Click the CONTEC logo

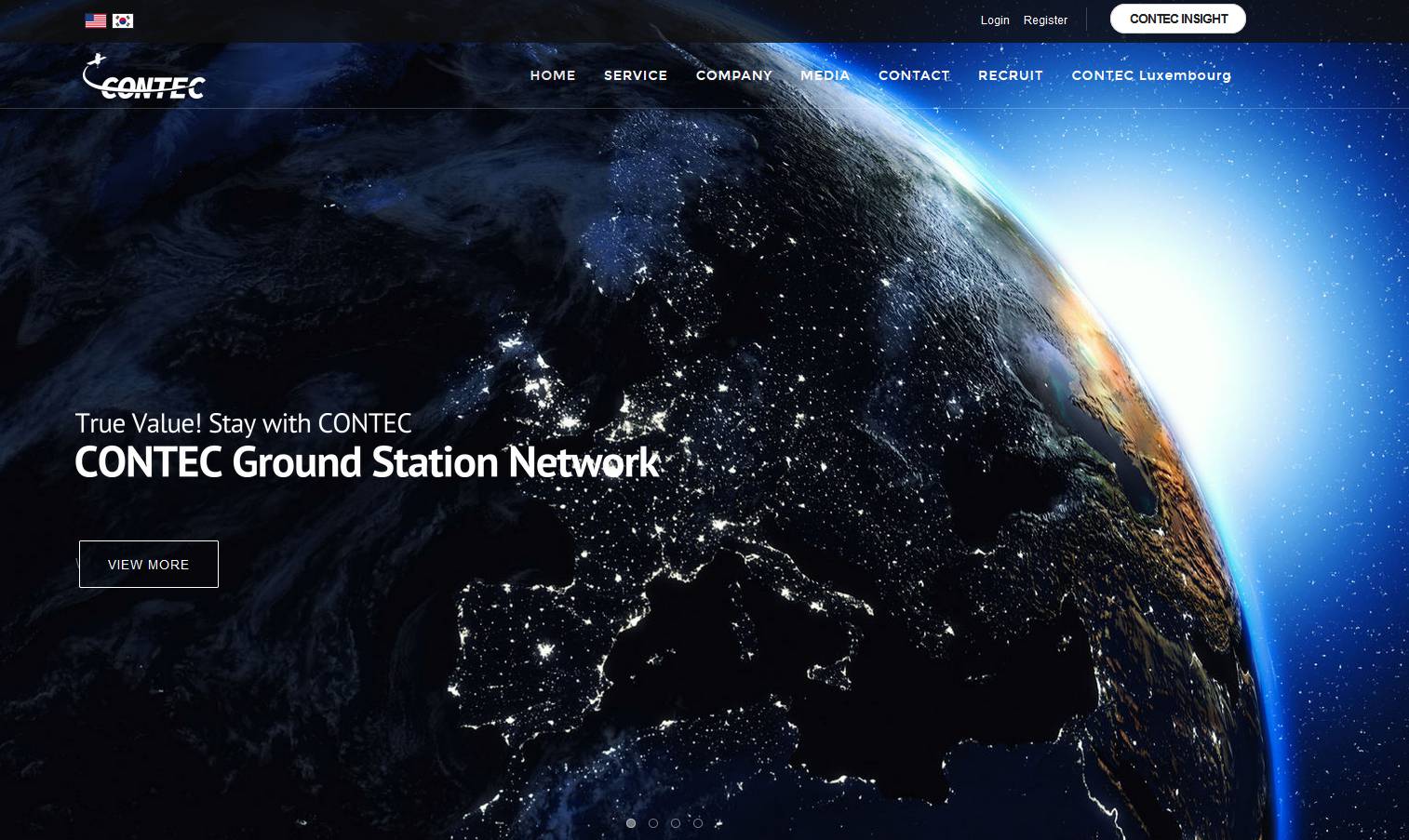(144, 77)
